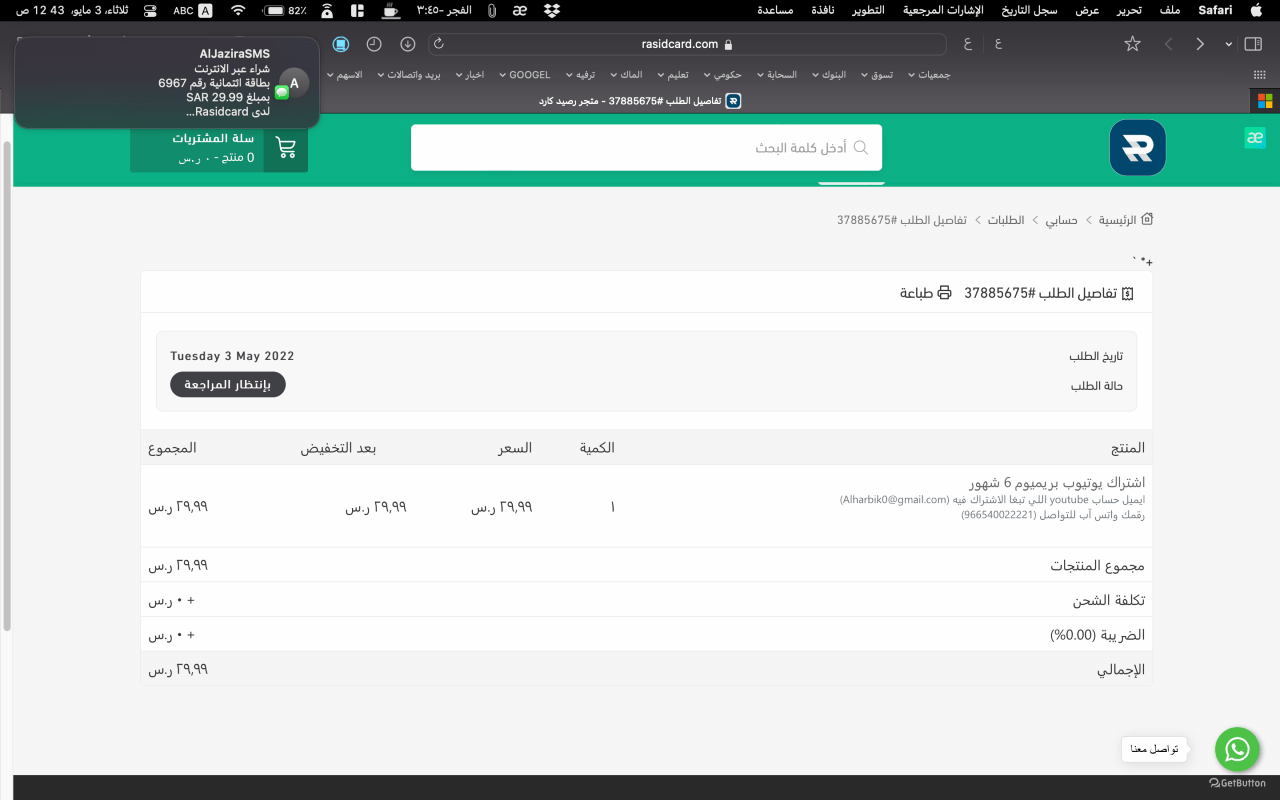The image size is (1280, 800).
Task: Expand the السحابة bookmarks folder
Action: click(x=776, y=75)
